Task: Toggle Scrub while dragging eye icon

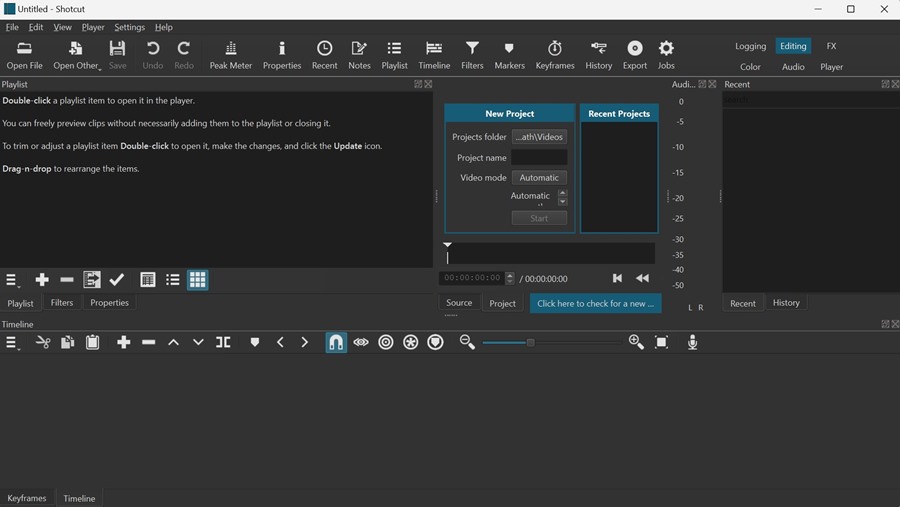Action: (x=361, y=343)
